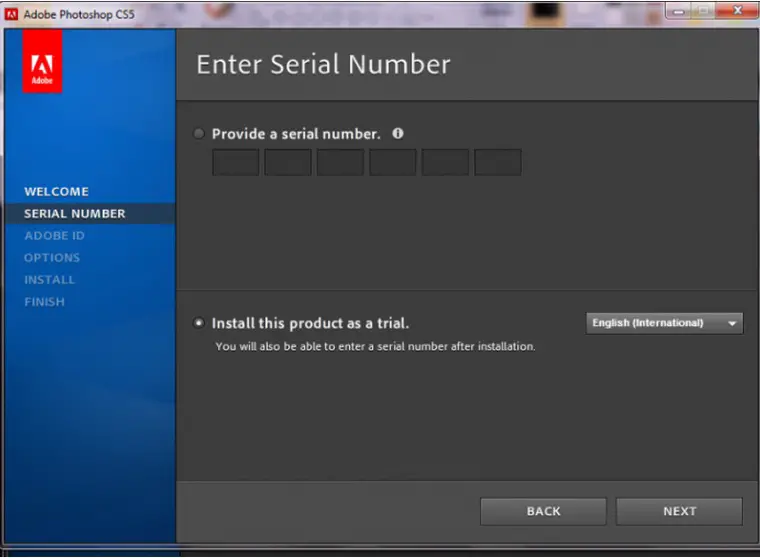760x558 pixels.
Task: Click the fourth serial number box
Action: [393, 162]
